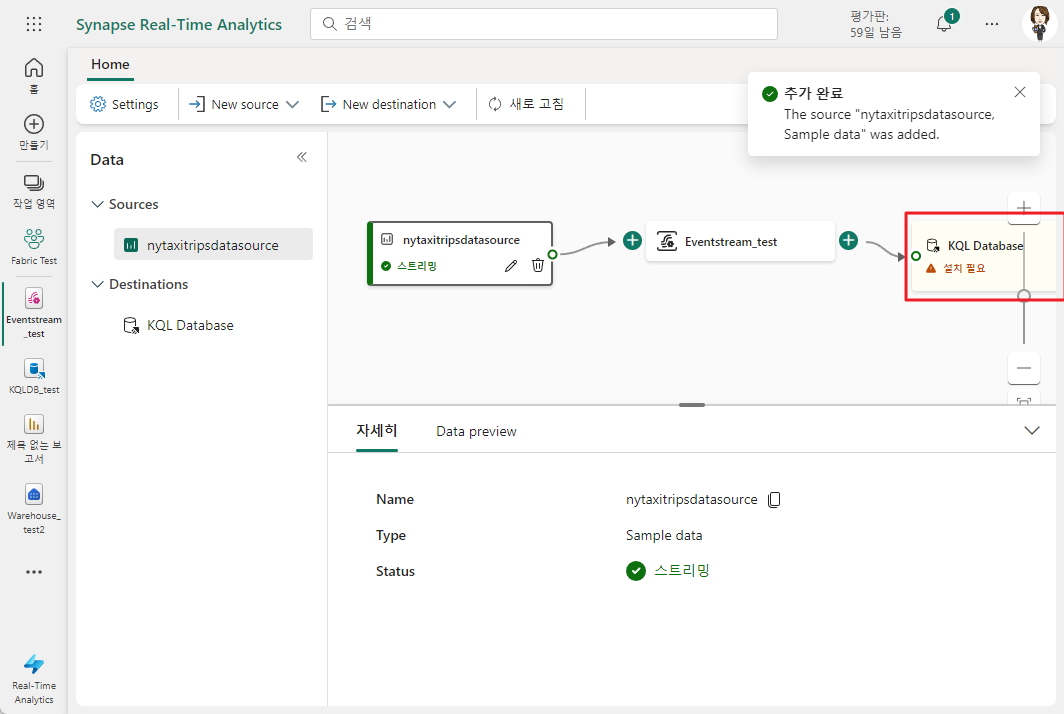Collapse the Data pane with double chevron
Screen dimensions: 1064x714
point(302,157)
